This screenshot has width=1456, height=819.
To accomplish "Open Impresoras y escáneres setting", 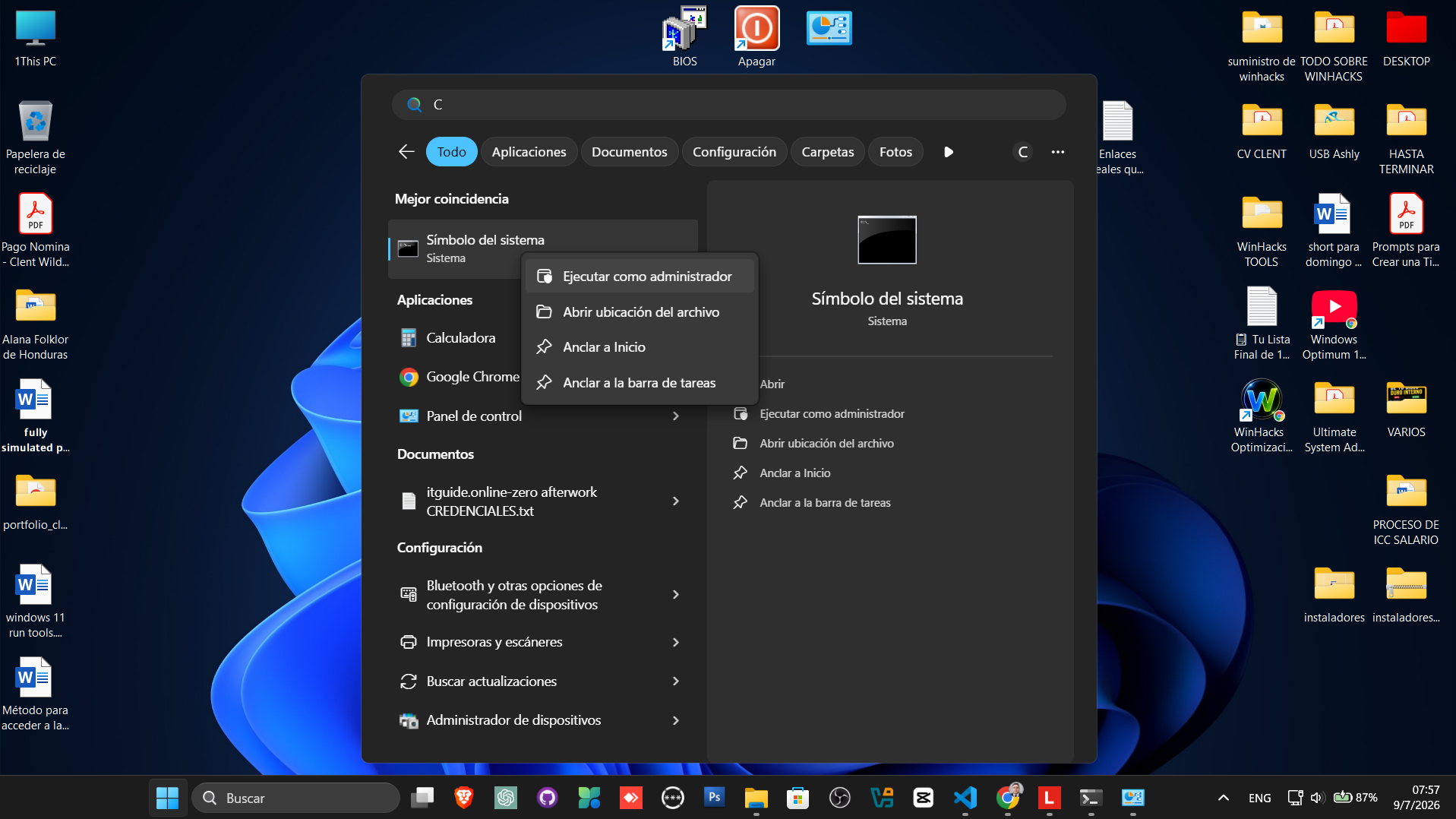I will [494, 642].
